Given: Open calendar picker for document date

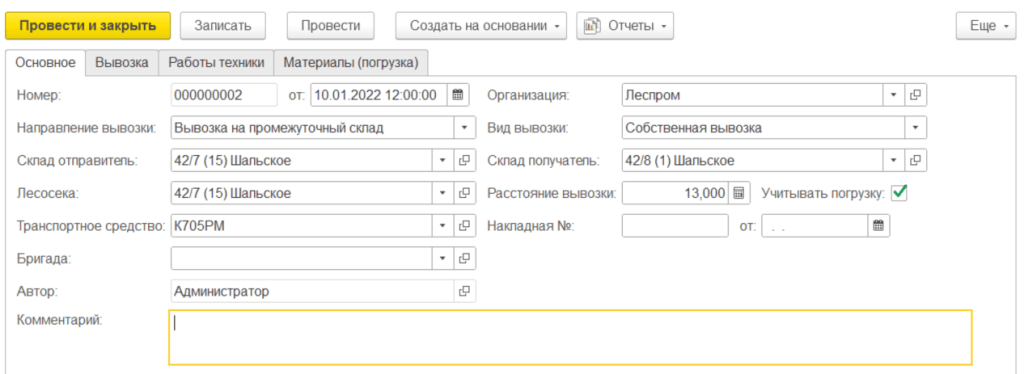Looking at the screenshot, I should (x=458, y=95).
